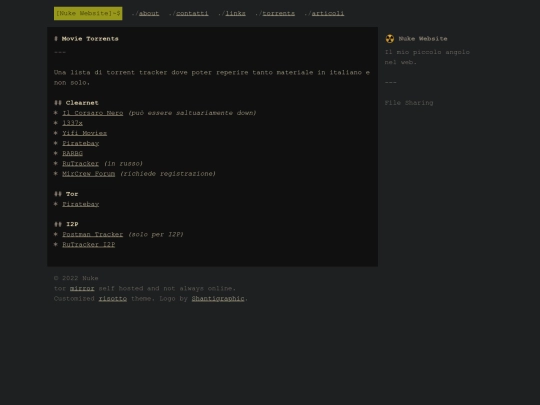Click the [Nuke Website]-$ logo button

[x=88, y=13]
